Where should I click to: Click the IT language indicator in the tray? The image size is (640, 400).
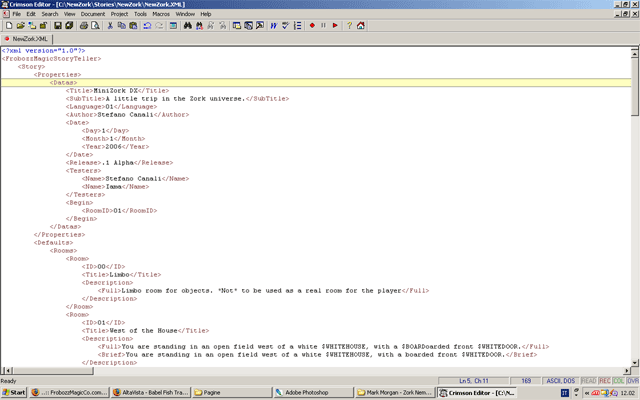click(564, 393)
